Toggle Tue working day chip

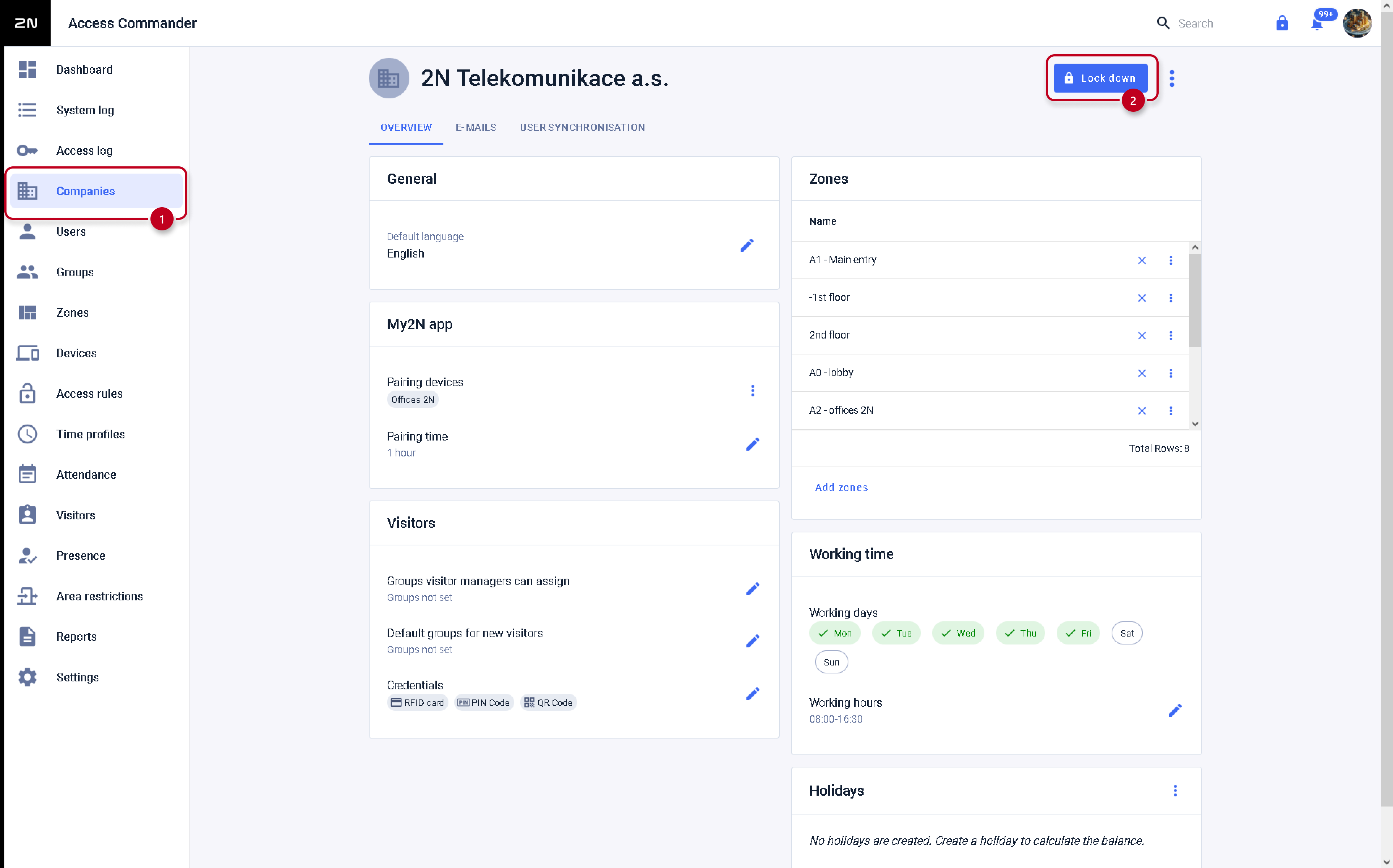point(896,633)
